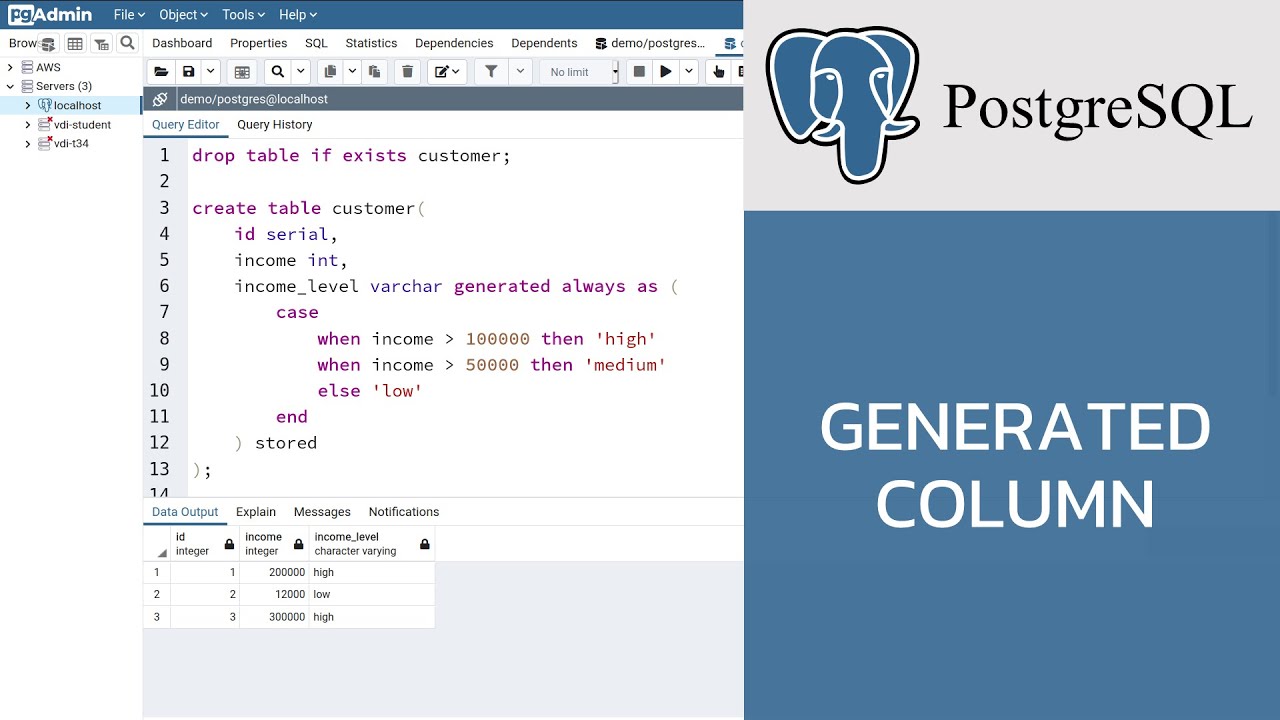Viewport: 1280px width, 720px height.
Task: Open the Save options dropdown arrow
Action: [x=210, y=72]
